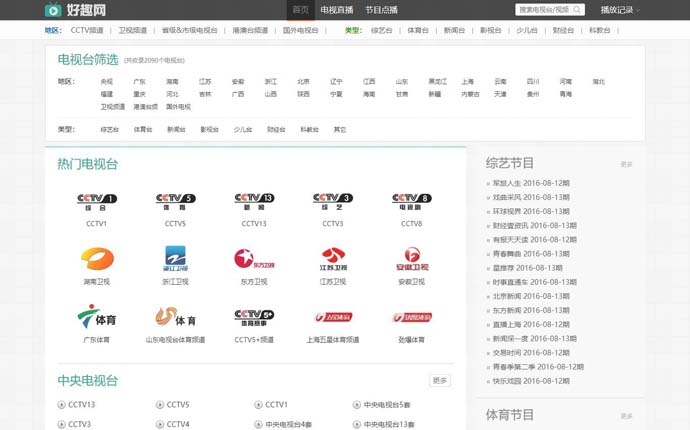Viewport: 690px width, 430px height.
Task: Open the 上海五星体育频道 logo
Action: (333, 317)
